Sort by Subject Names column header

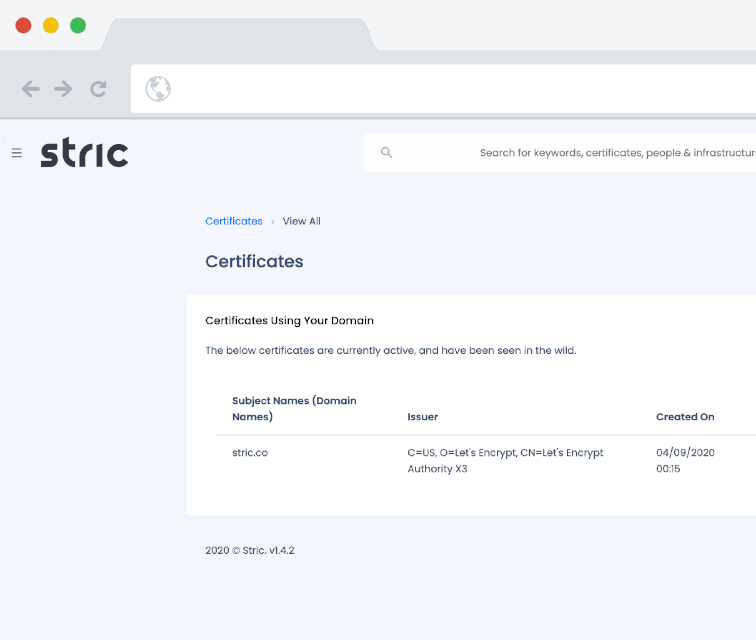(294, 408)
